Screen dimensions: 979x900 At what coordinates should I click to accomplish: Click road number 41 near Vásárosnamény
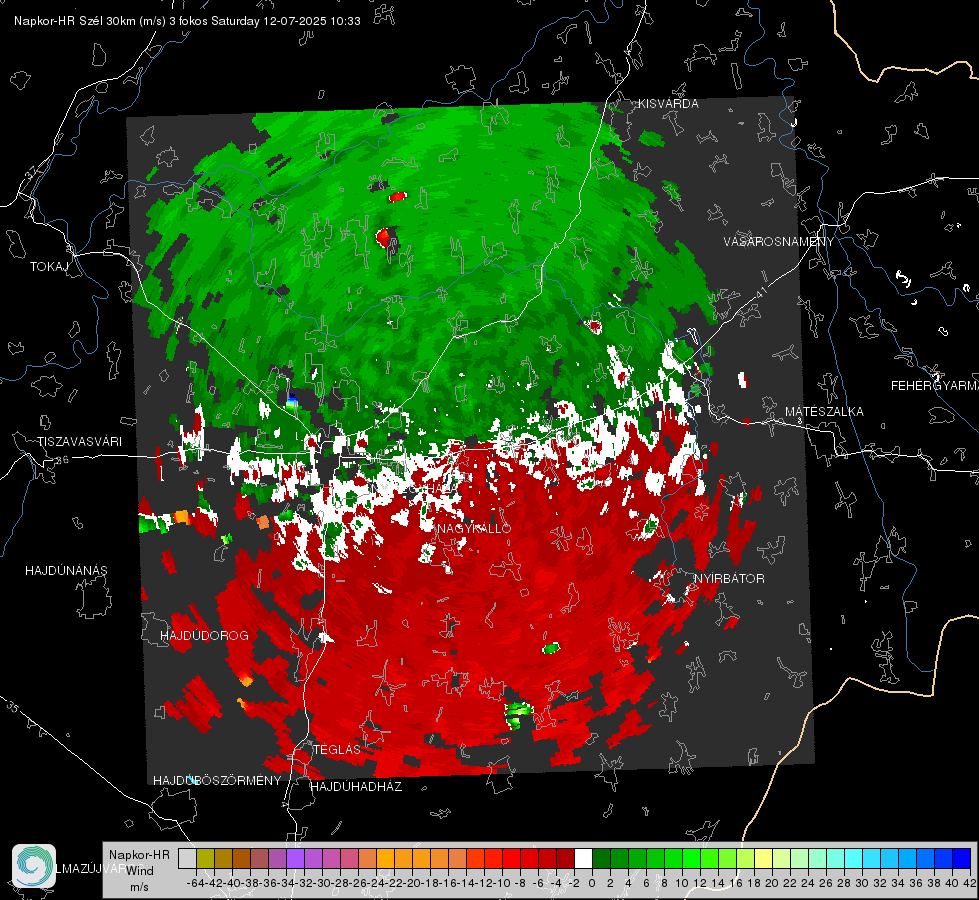point(759,292)
